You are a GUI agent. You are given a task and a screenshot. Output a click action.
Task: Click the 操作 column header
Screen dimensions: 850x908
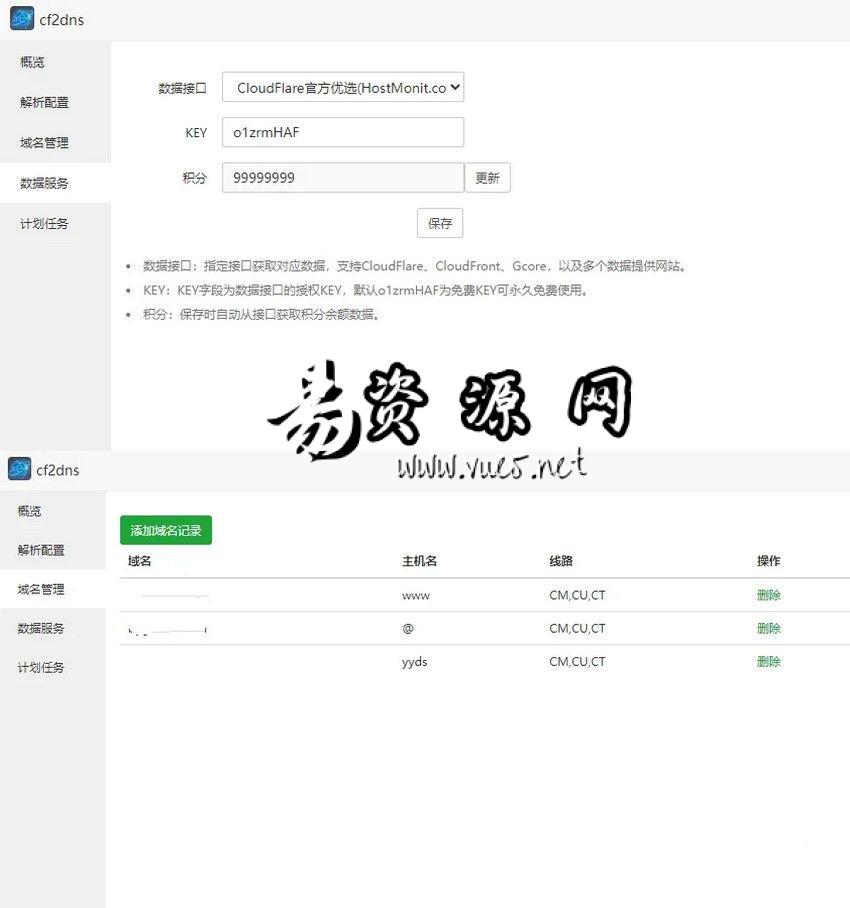point(768,561)
